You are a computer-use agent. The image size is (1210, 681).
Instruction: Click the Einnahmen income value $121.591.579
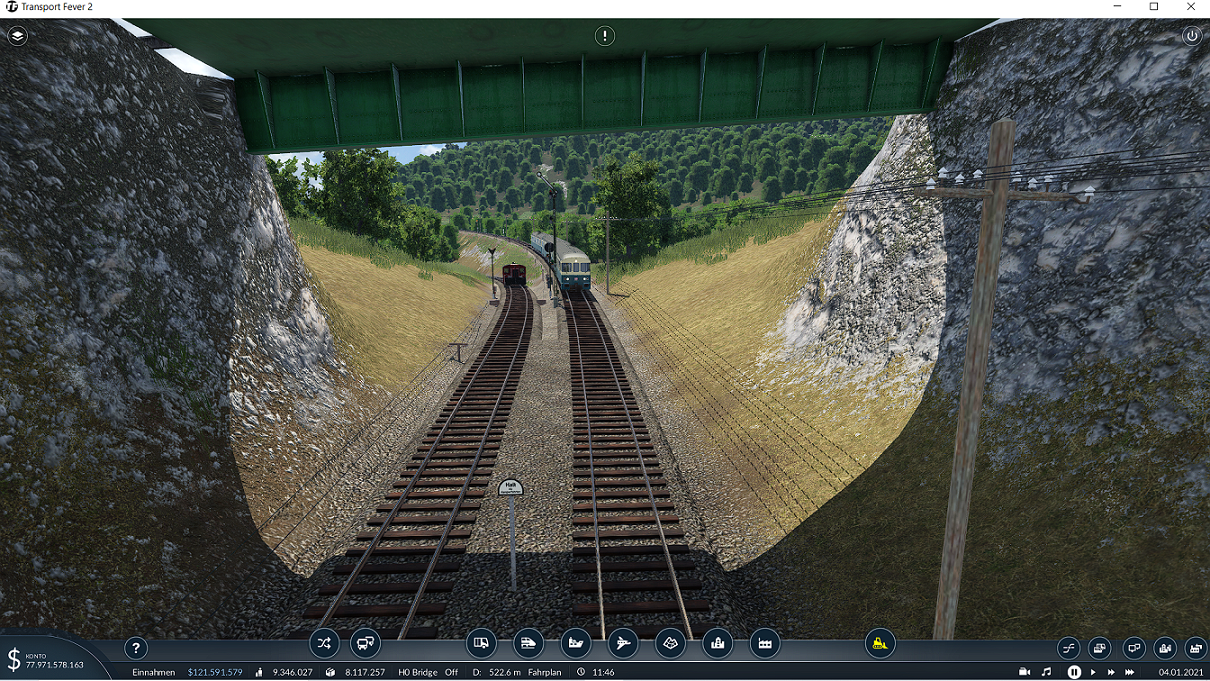[215, 672]
